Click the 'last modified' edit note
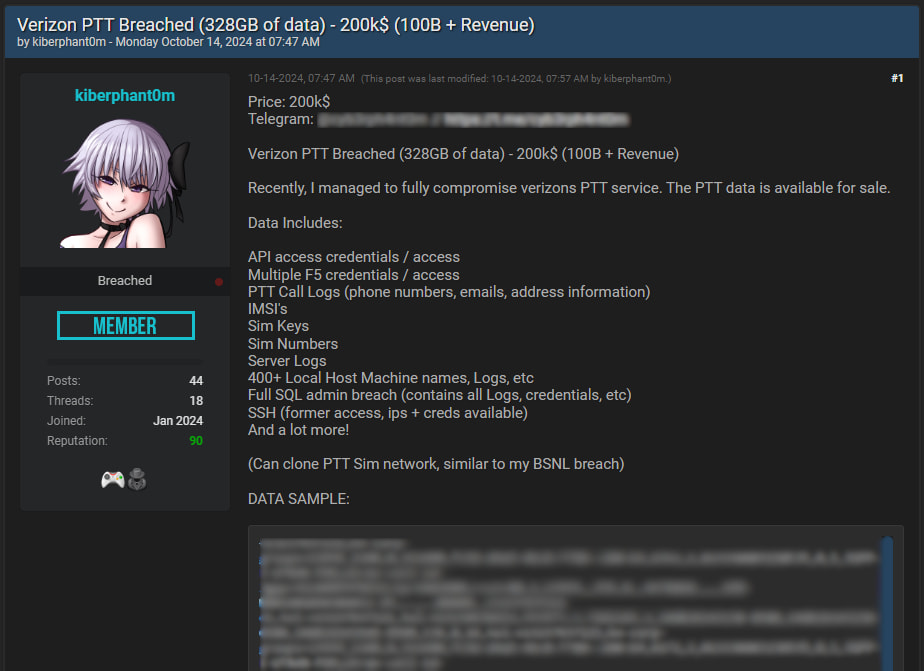 516,78
